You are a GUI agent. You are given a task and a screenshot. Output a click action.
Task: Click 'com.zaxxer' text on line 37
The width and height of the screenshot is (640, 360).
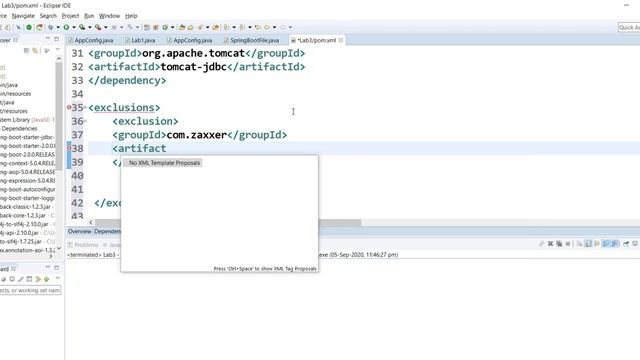[197, 135]
